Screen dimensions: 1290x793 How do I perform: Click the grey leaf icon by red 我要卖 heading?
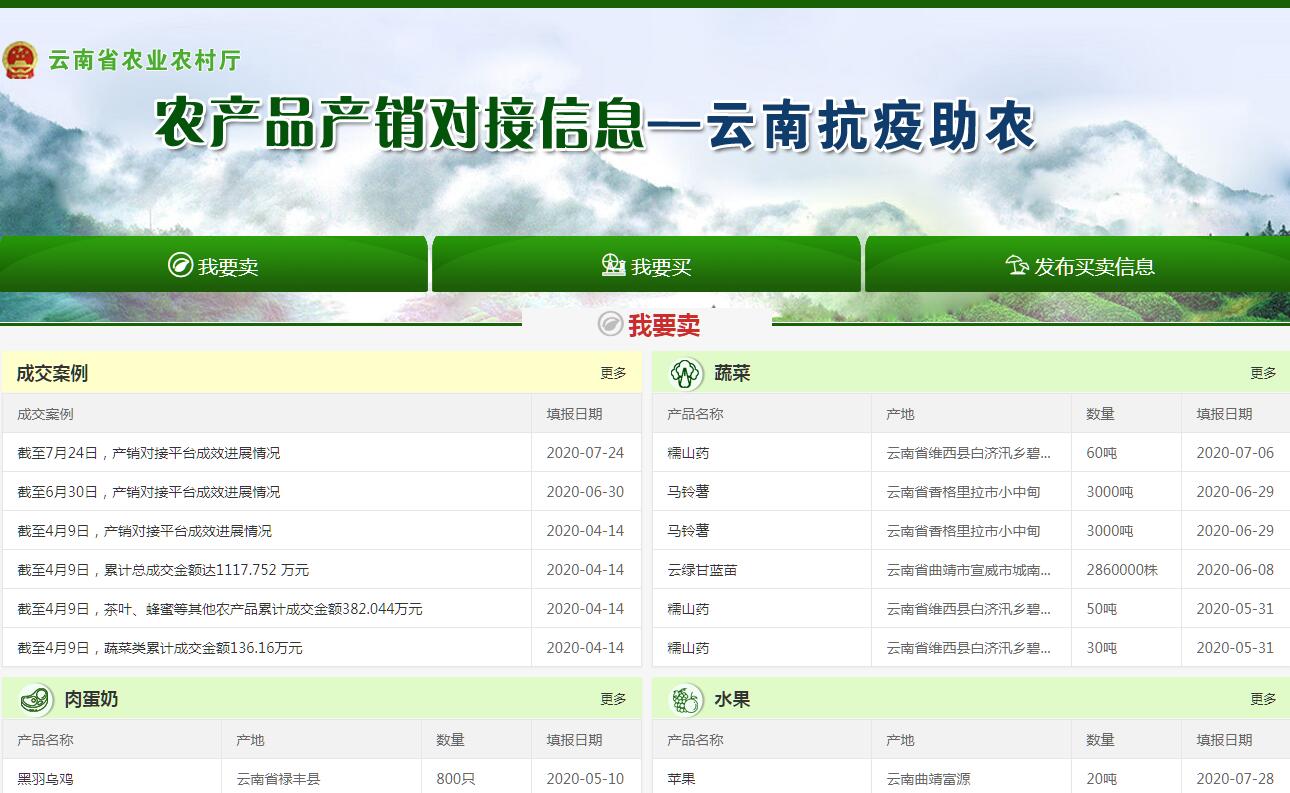610,324
